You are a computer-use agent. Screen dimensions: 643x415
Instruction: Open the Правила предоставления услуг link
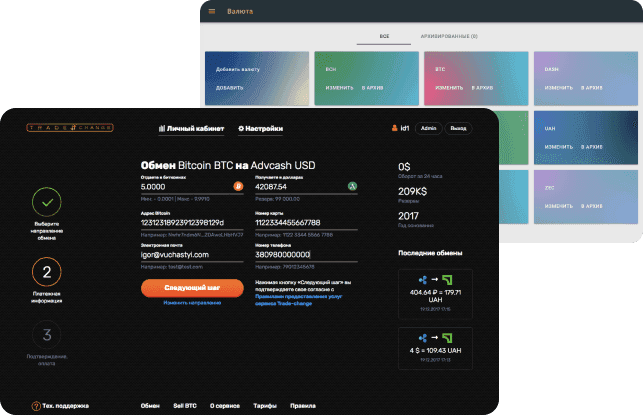coord(299,300)
